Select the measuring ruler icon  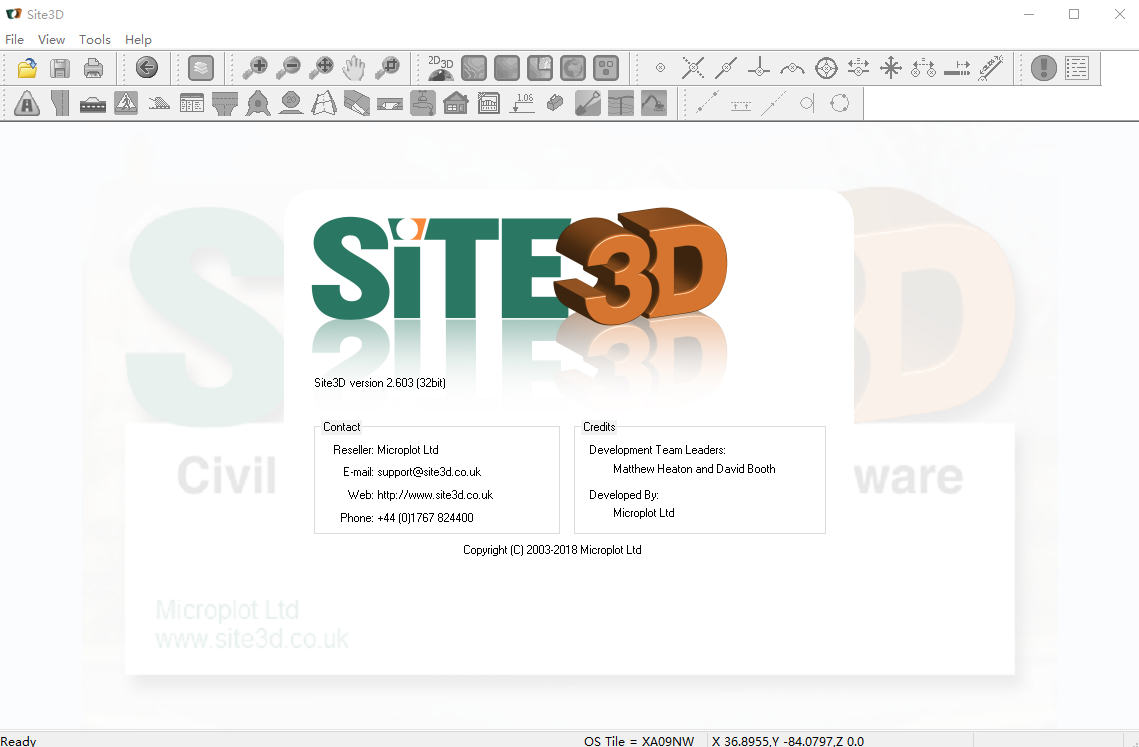click(991, 68)
